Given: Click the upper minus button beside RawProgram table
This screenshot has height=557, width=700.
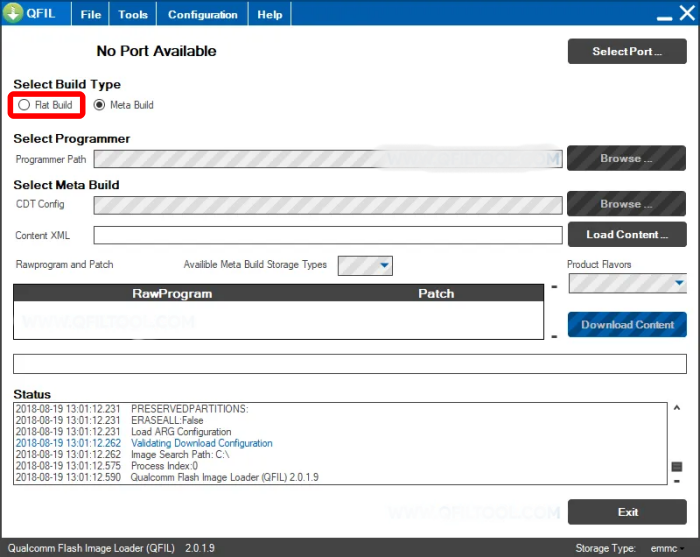Looking at the screenshot, I should (x=554, y=287).
